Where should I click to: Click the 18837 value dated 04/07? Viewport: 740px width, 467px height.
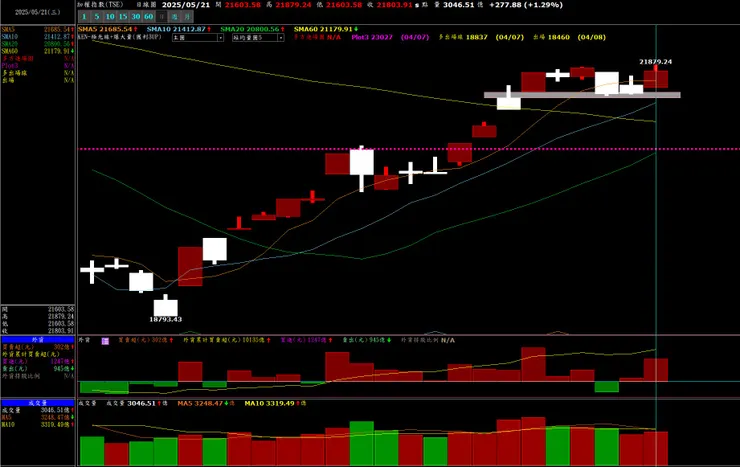[476, 37]
